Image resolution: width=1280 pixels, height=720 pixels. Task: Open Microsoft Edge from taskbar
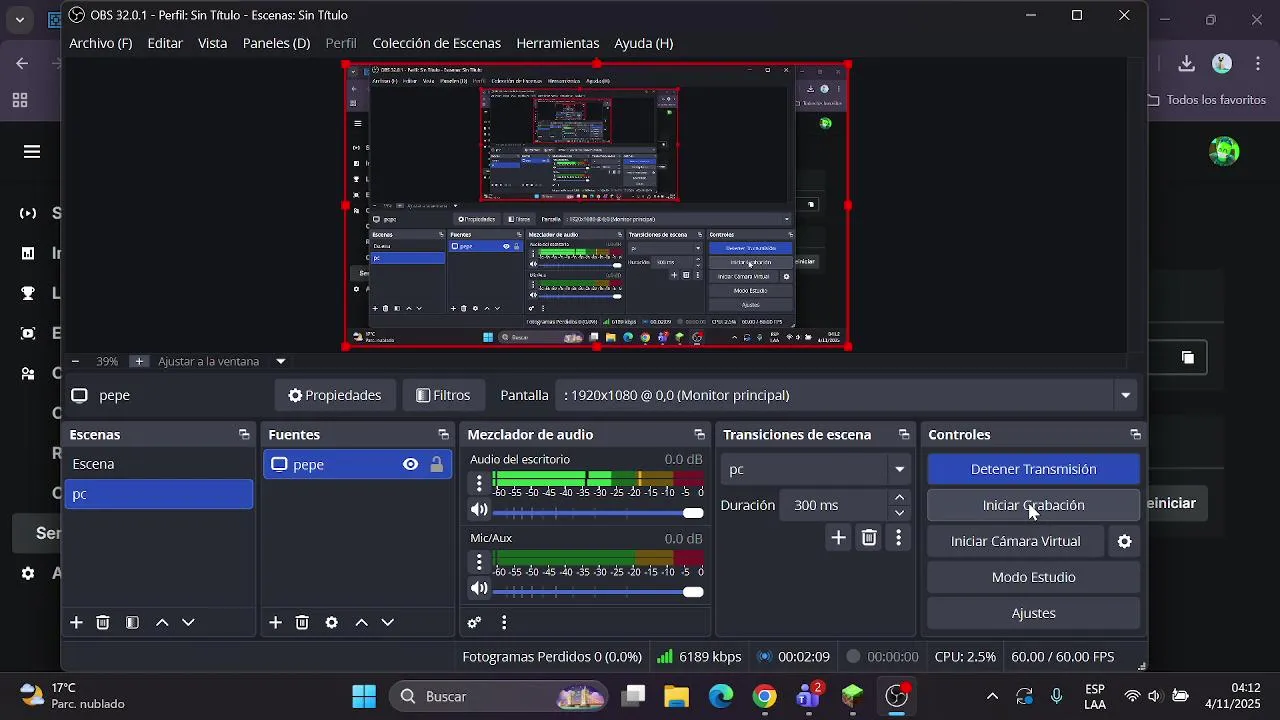tap(721, 696)
